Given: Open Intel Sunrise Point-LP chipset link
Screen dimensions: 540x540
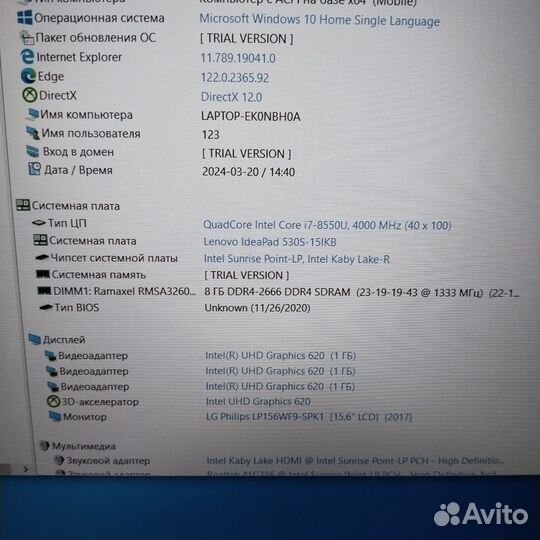Looking at the screenshot, I should click(x=297, y=259).
